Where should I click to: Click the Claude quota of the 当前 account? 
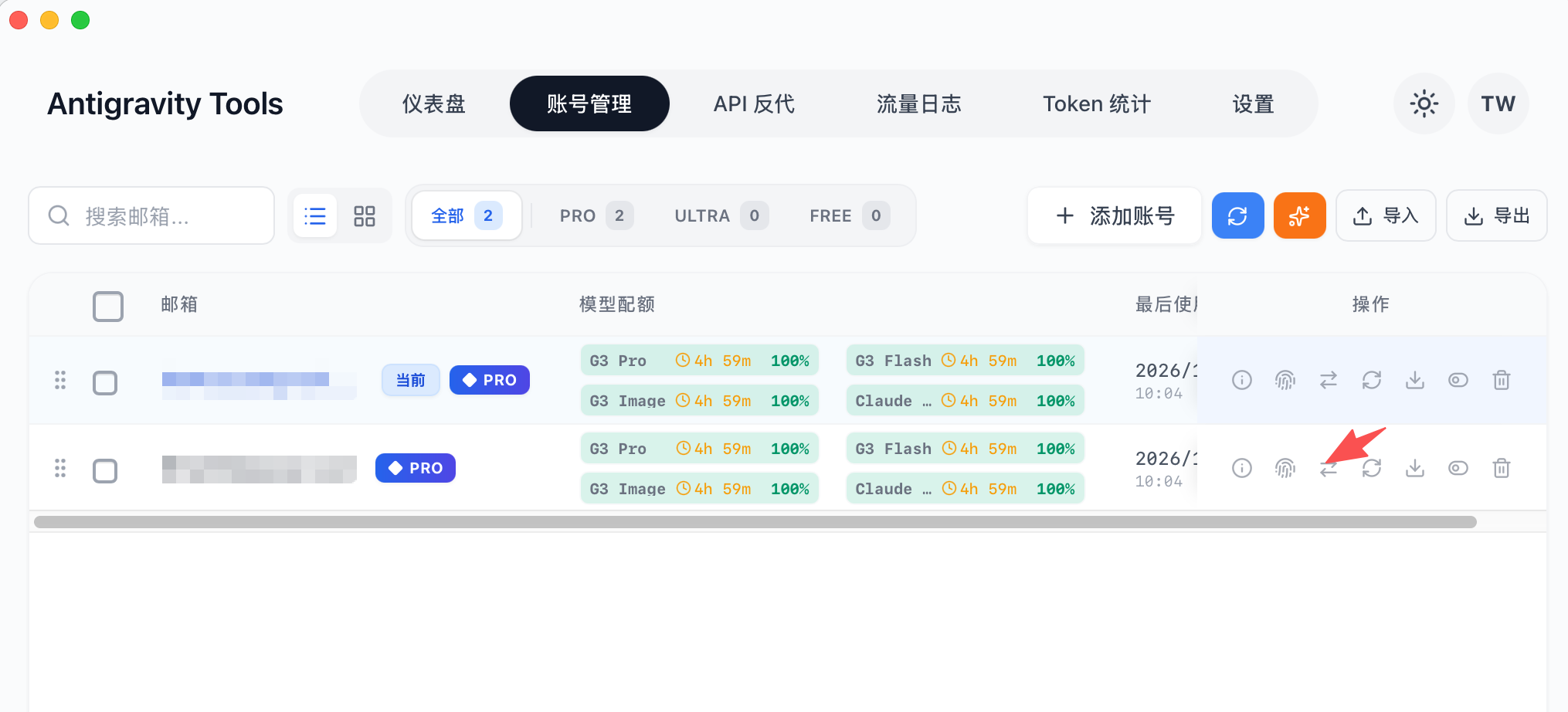point(966,401)
